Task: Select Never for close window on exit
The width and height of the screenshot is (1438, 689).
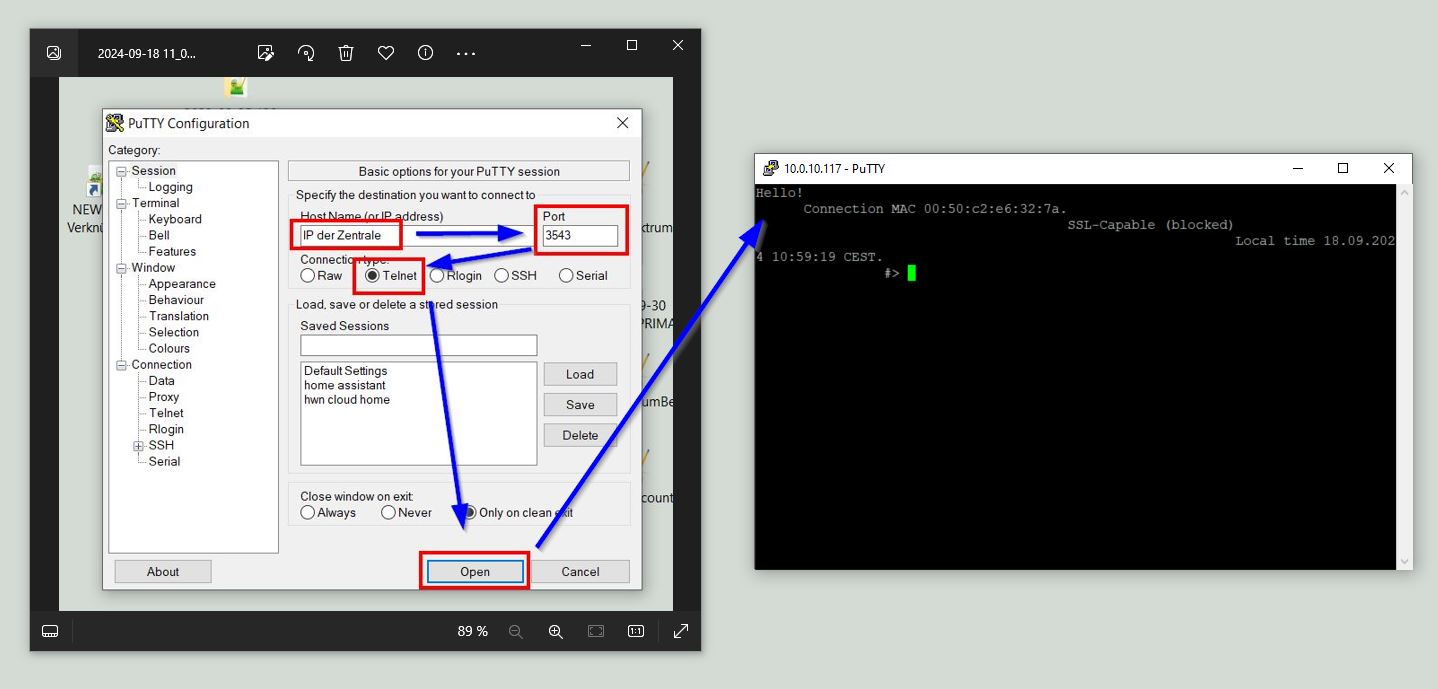Action: pyautogui.click(x=388, y=513)
